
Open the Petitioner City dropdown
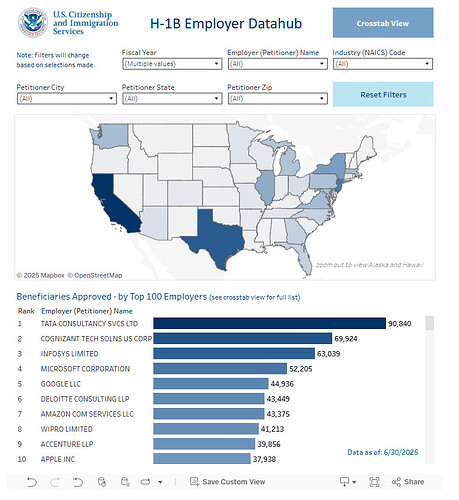click(x=67, y=99)
